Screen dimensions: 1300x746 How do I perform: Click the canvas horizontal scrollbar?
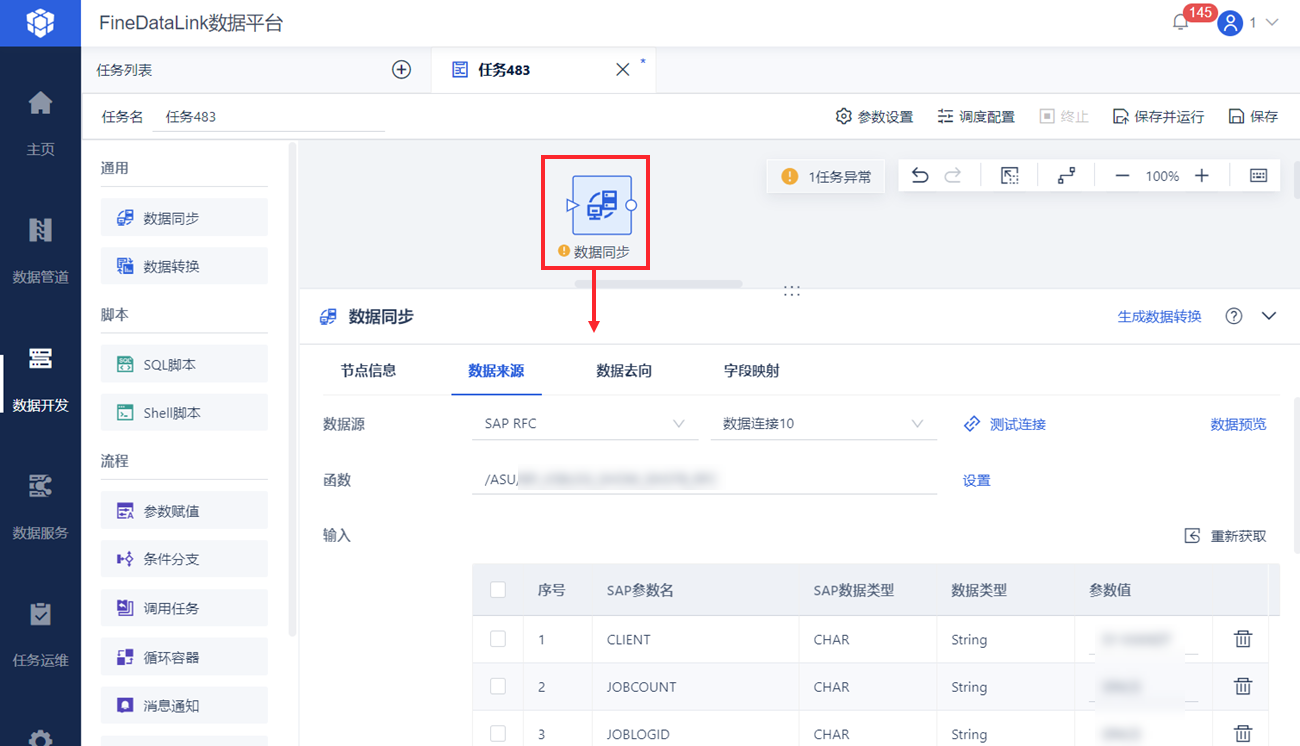click(658, 284)
